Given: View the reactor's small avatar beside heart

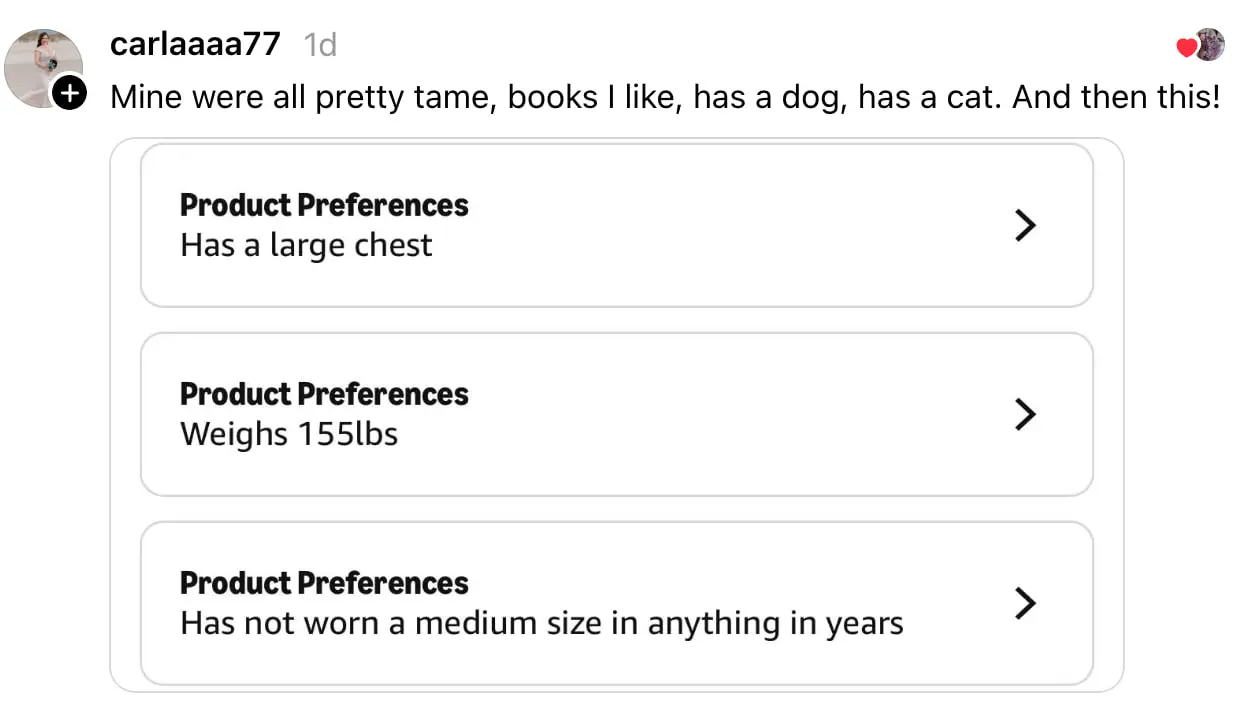Looking at the screenshot, I should coord(1209,44).
